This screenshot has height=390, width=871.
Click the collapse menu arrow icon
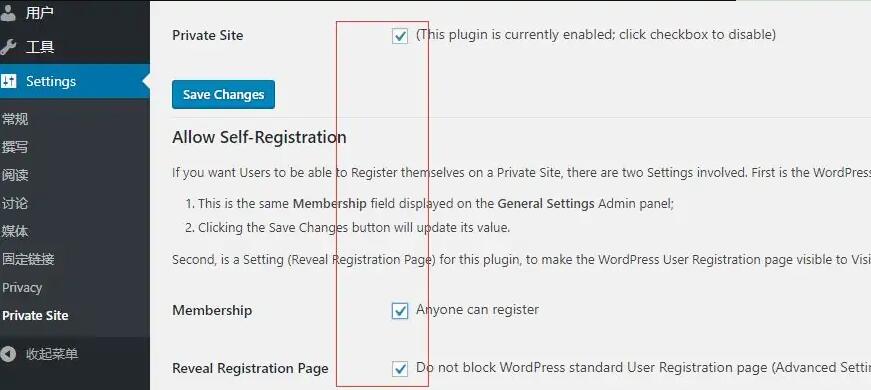tap(8, 354)
